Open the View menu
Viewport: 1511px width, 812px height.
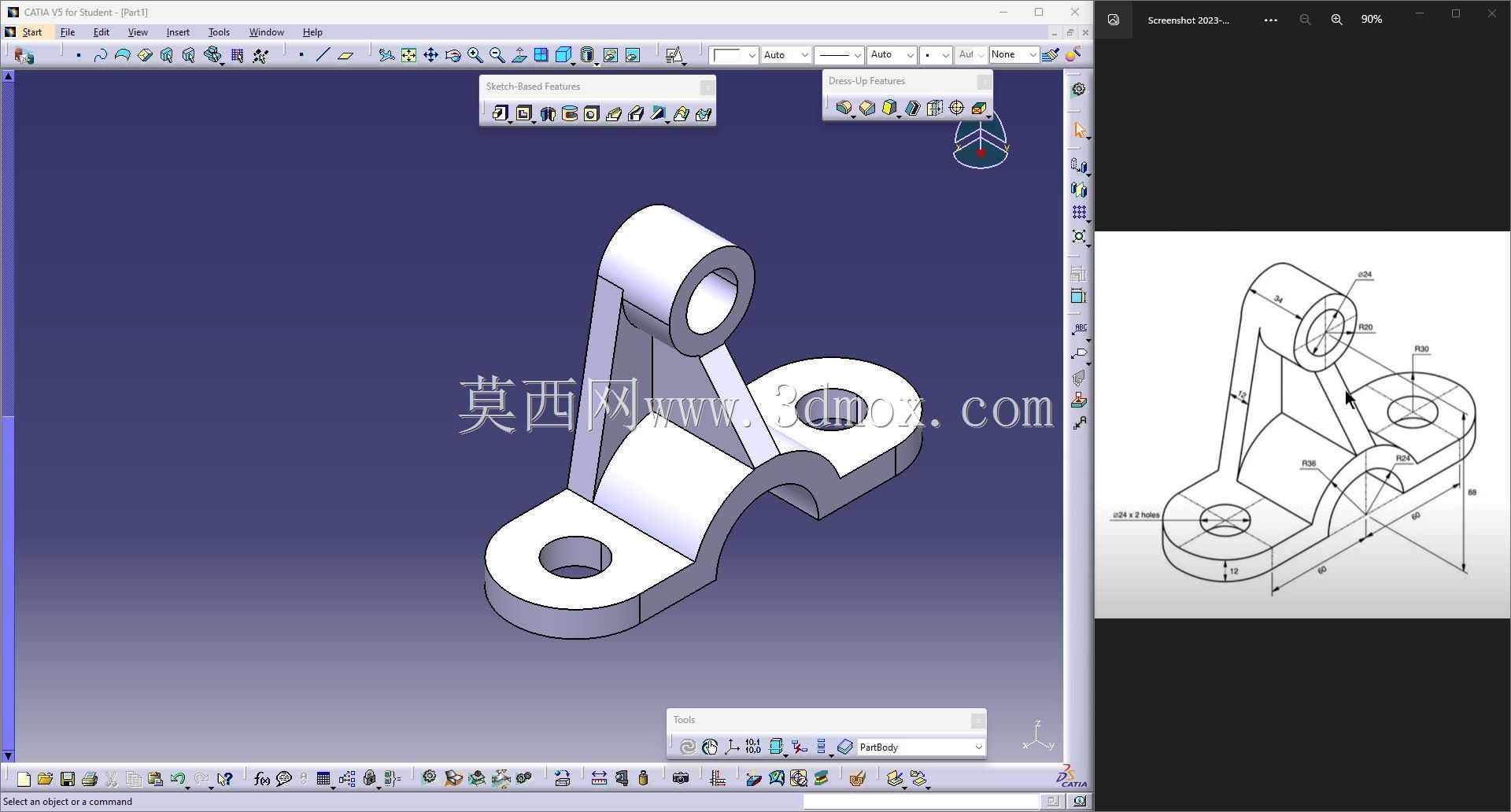pyautogui.click(x=138, y=32)
